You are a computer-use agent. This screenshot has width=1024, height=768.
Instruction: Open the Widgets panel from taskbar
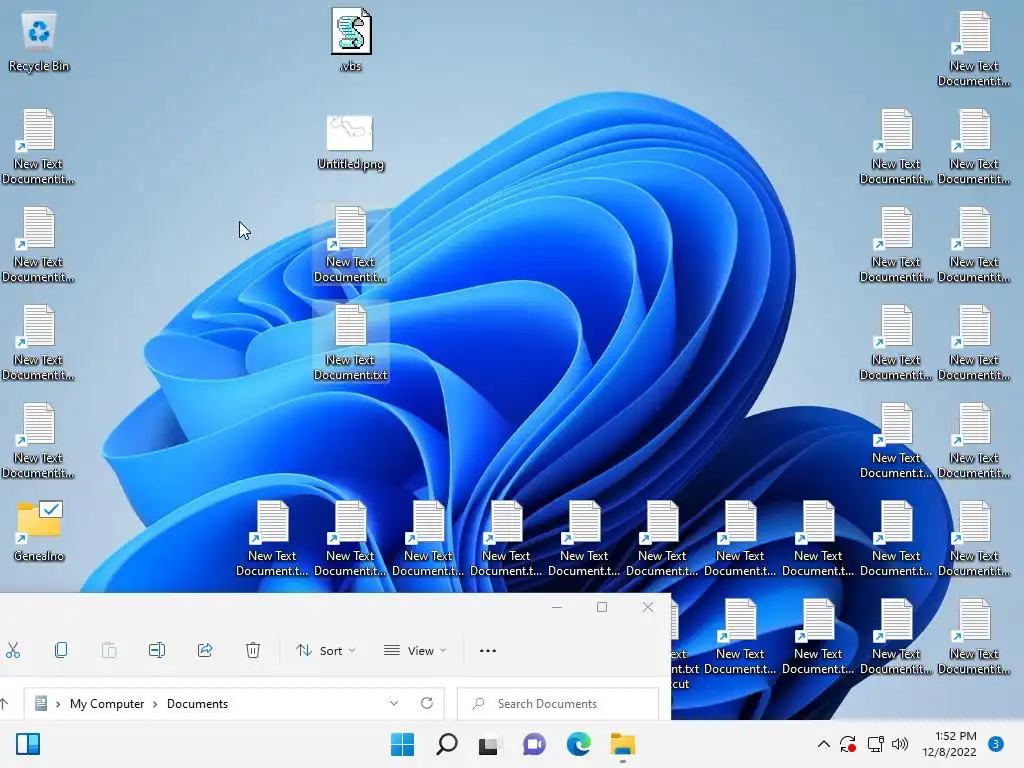tap(28, 744)
